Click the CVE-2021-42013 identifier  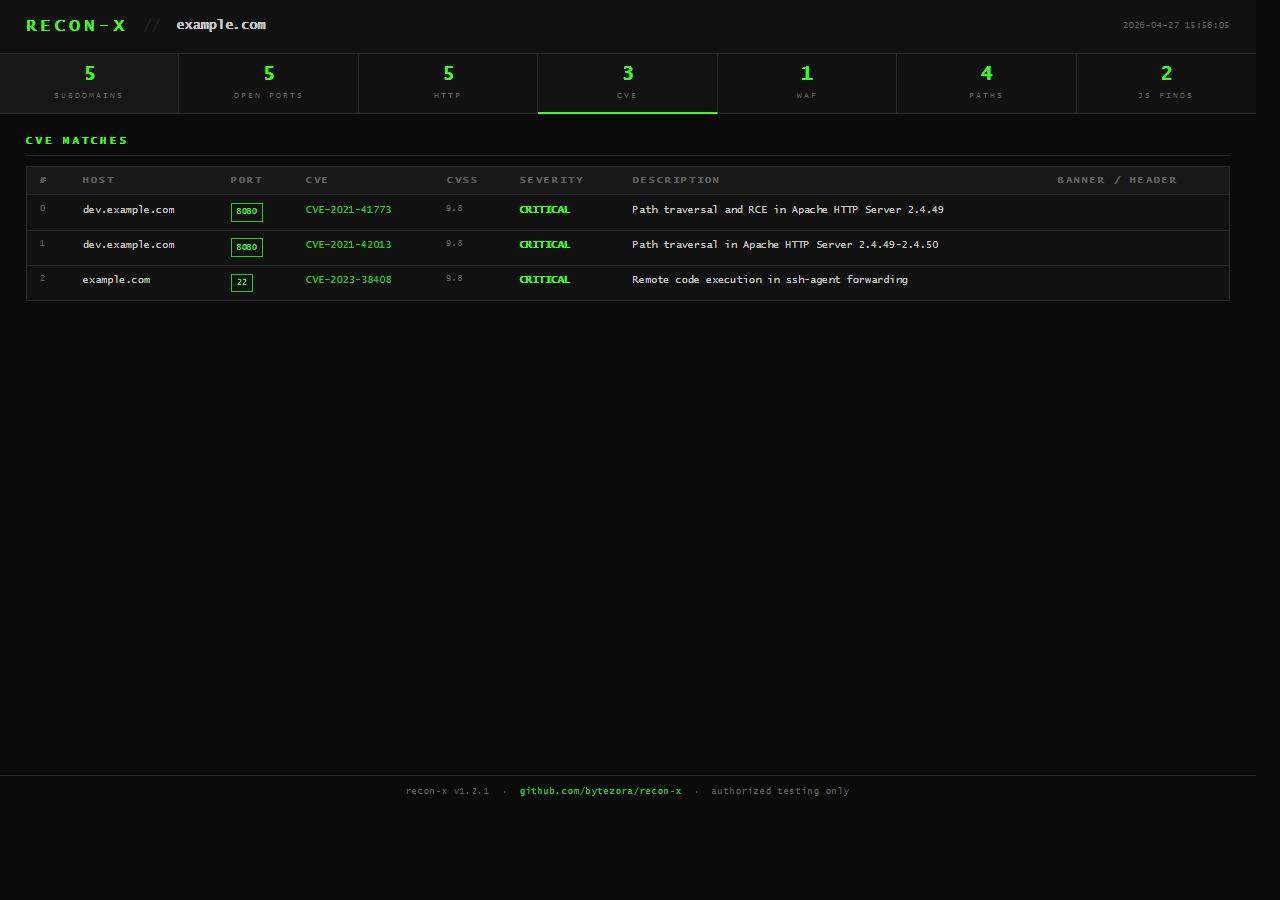[x=348, y=245]
